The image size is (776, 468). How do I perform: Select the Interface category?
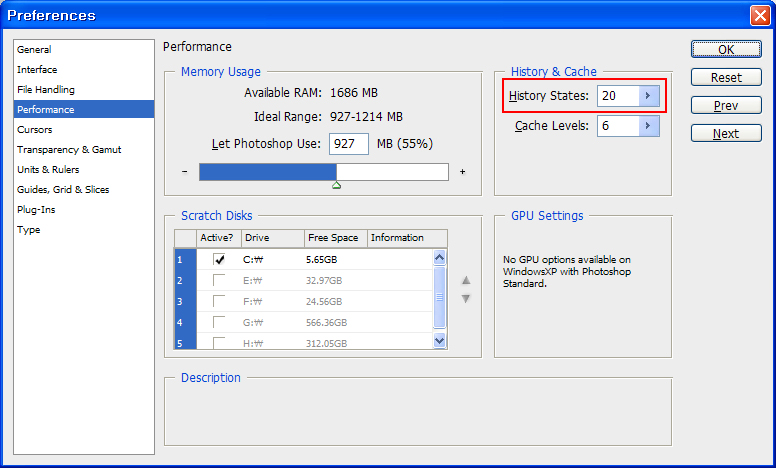point(37,70)
